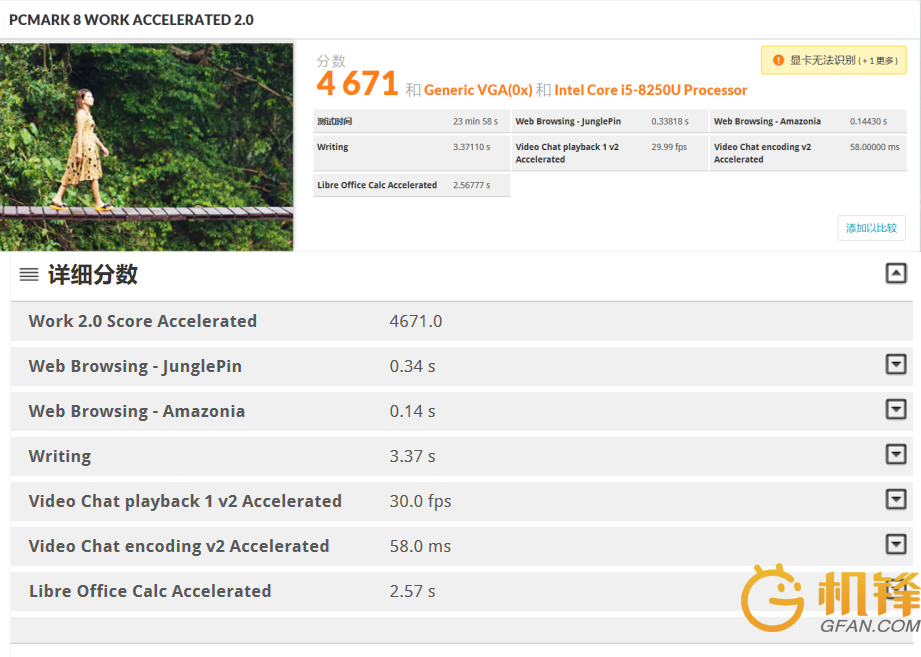
Task: Expand the Web Browsing - Amazonia detail row
Action: coord(896,410)
